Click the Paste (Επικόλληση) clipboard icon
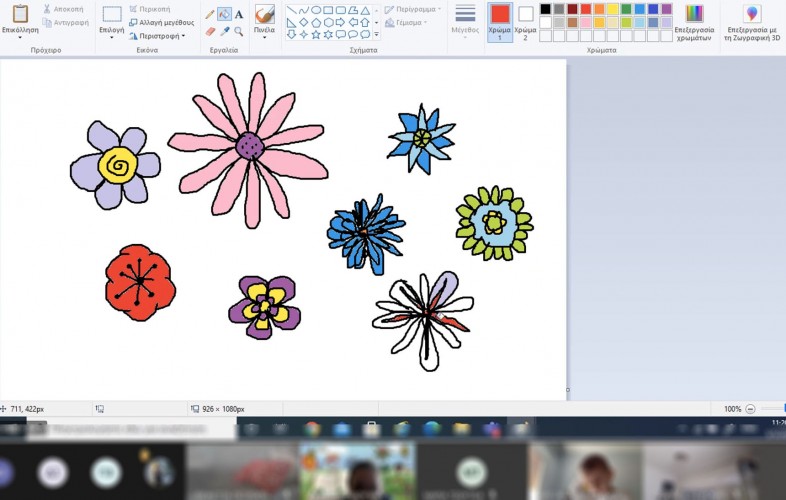 point(20,14)
